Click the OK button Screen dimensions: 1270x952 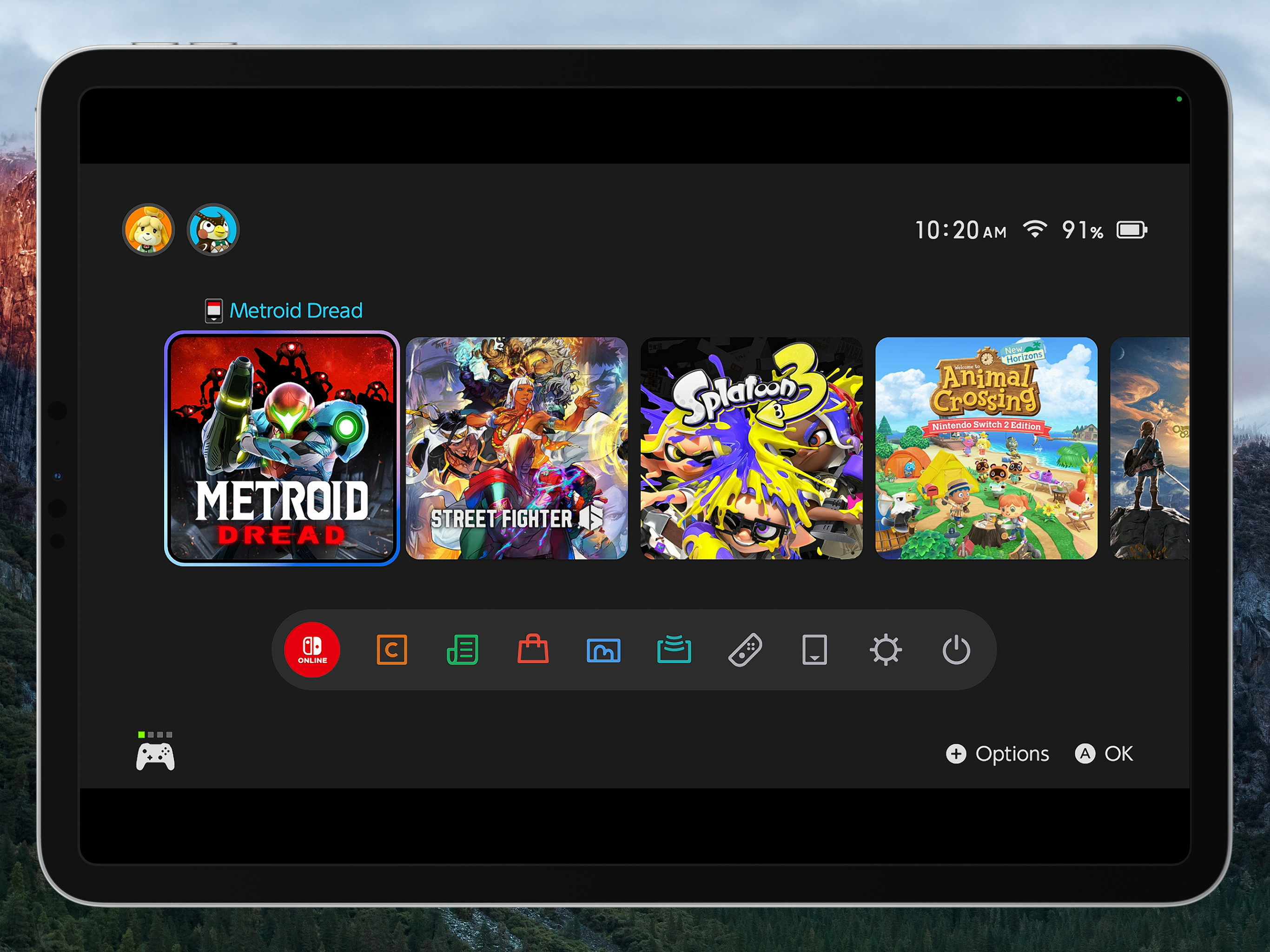point(1104,754)
